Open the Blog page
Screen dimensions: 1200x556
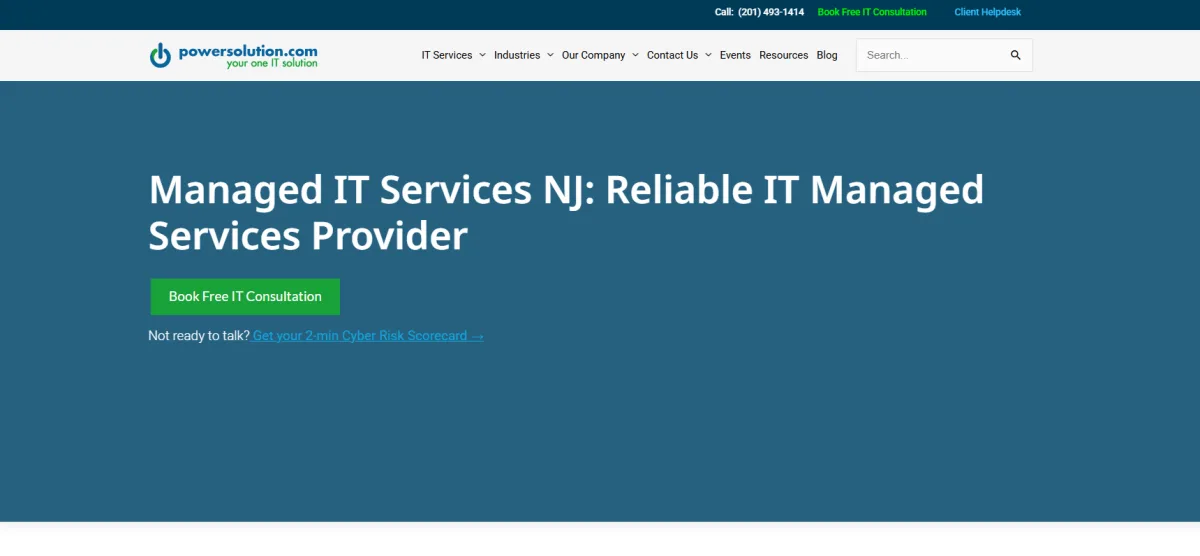827,55
